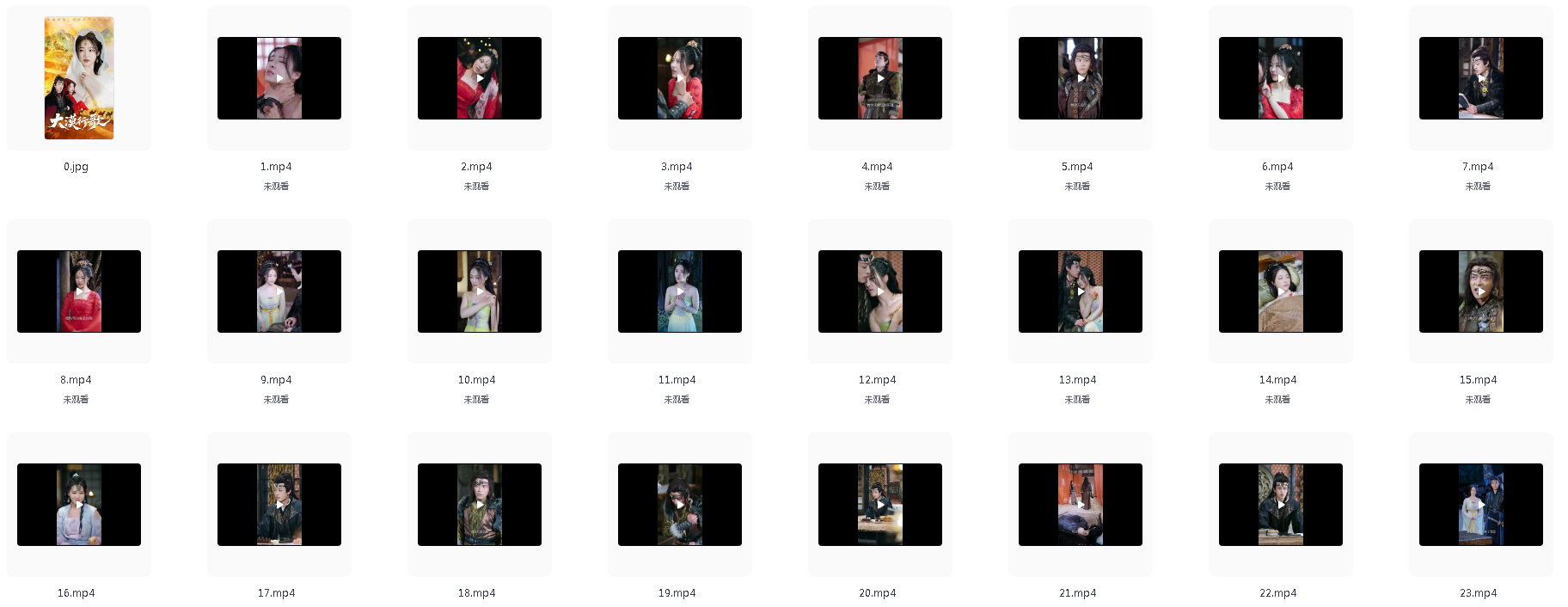Select the file name 21.mp4
The width and height of the screenshot is (1568, 607).
(x=1077, y=593)
